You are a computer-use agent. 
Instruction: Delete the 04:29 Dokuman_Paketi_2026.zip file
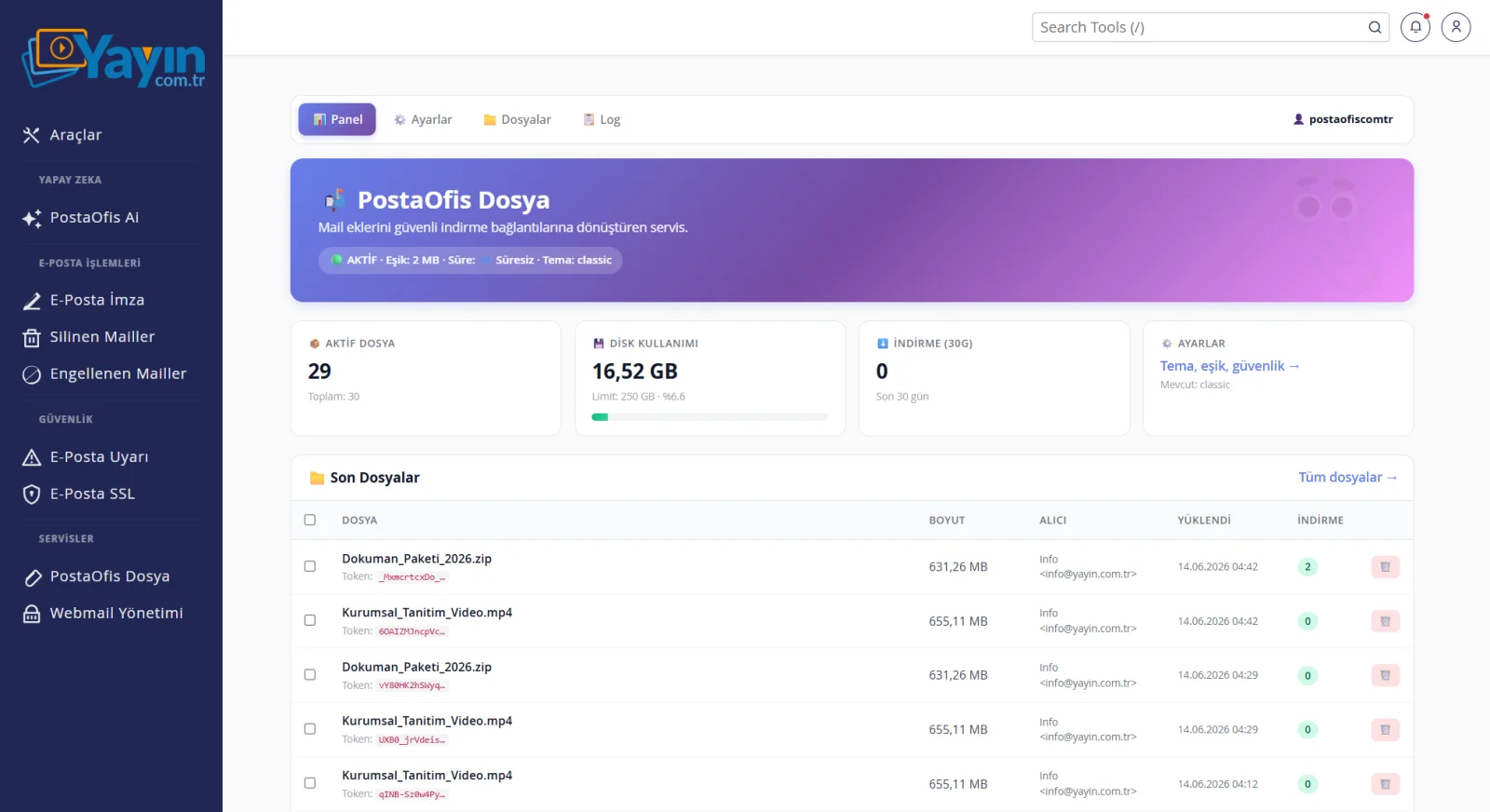(1385, 675)
